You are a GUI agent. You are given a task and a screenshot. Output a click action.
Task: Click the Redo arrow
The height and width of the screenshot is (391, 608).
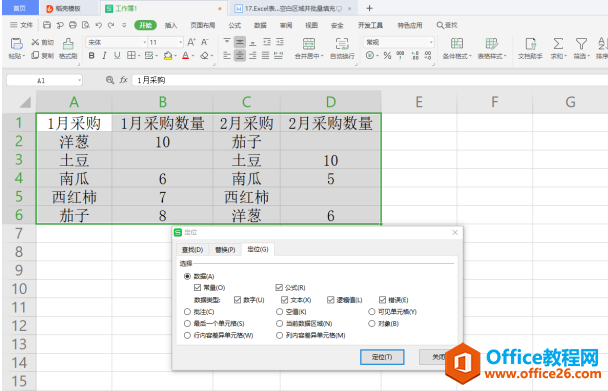coord(111,25)
